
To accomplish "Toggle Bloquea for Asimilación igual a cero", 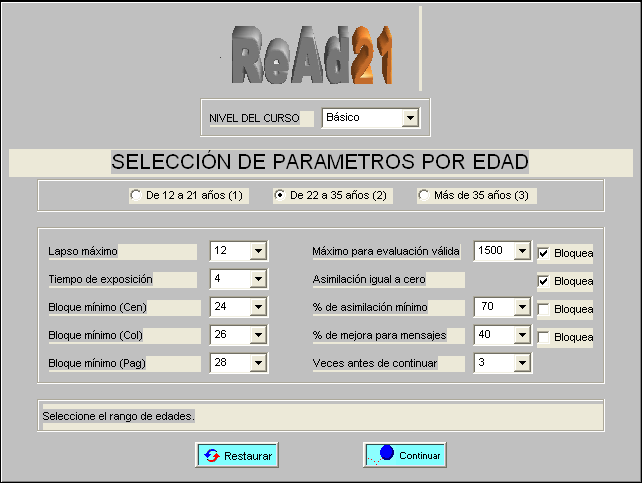I will (x=543, y=281).
